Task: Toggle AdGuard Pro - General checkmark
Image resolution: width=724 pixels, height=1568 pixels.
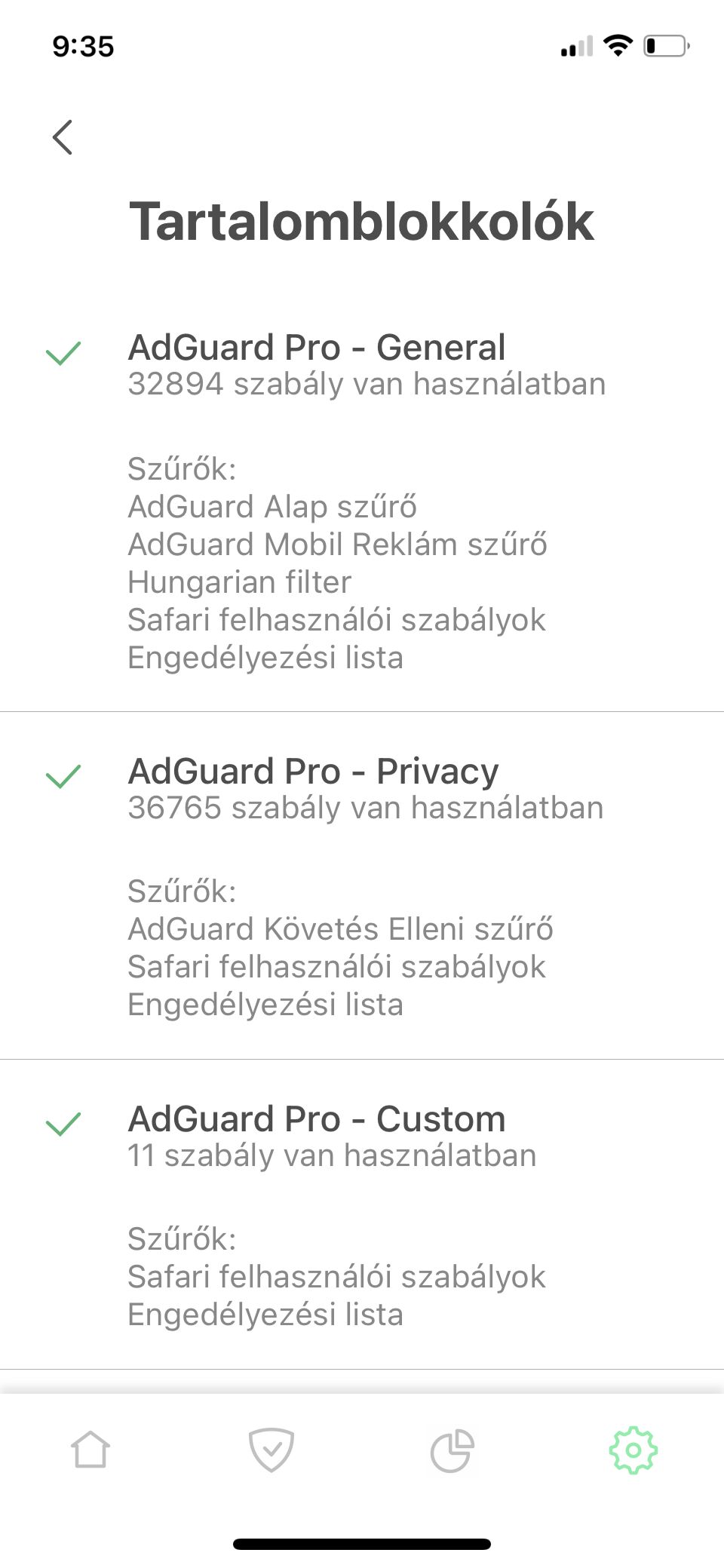Action: [63, 353]
